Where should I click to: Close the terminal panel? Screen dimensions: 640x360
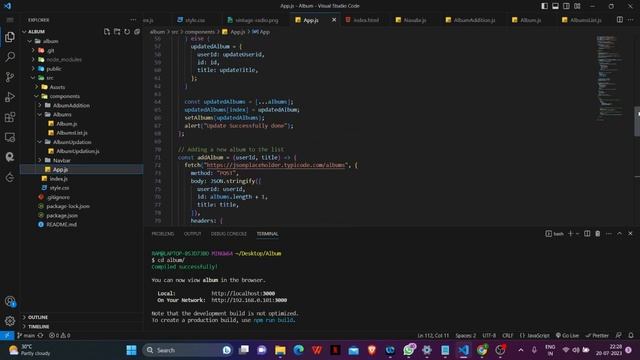click(x=630, y=233)
